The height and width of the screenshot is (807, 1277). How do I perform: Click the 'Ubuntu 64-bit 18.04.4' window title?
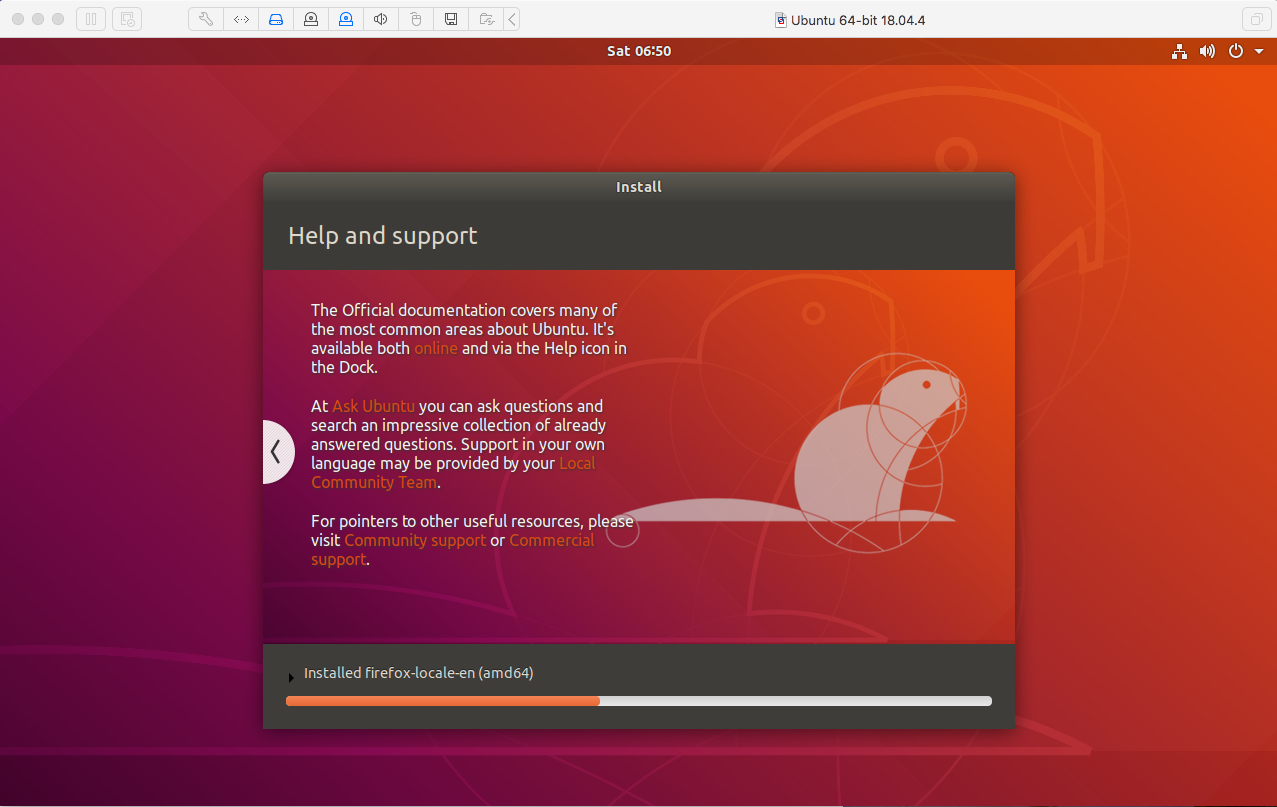tap(858, 20)
